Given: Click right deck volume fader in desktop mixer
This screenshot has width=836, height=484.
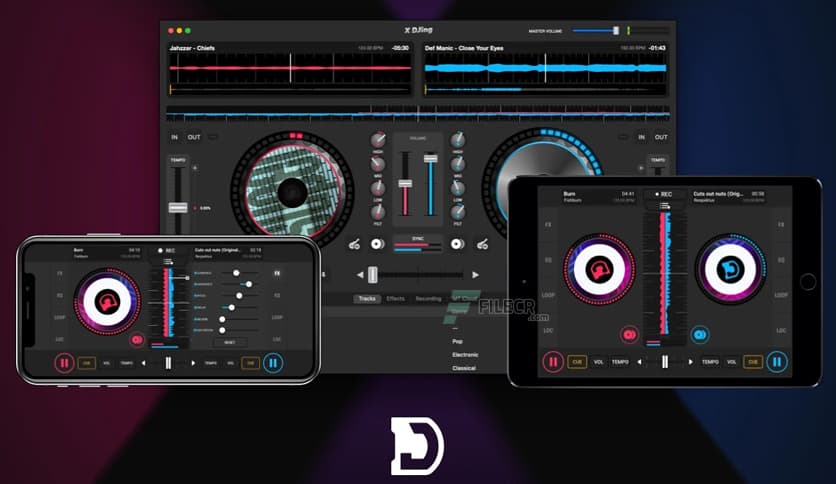Looking at the screenshot, I should pyautogui.click(x=430, y=158).
